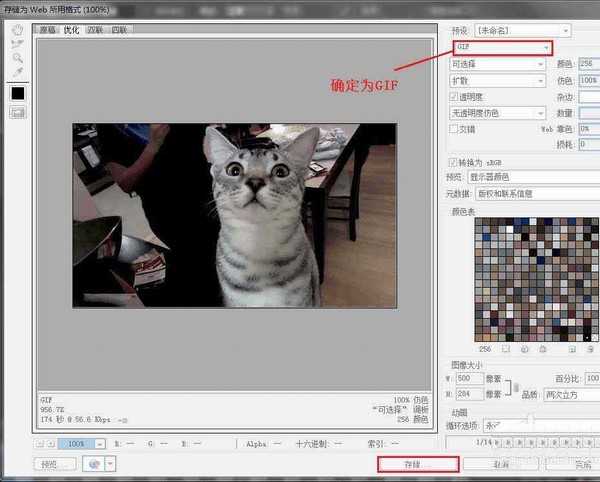This screenshot has width=600, height=482.
Task: Switch to the 原稿 tab
Action: tap(48, 30)
